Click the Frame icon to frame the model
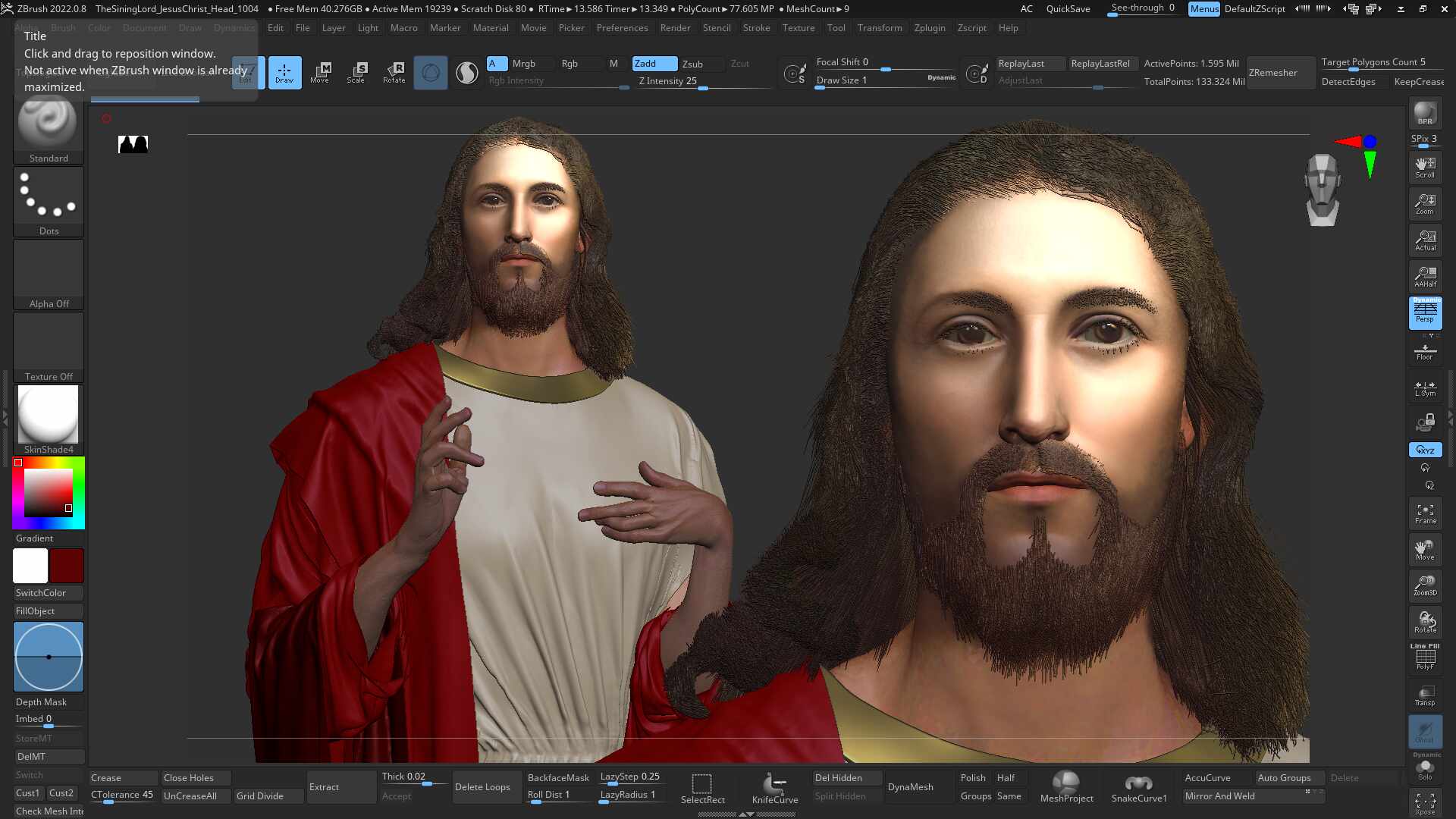Image resolution: width=1456 pixels, height=819 pixels. [1425, 513]
